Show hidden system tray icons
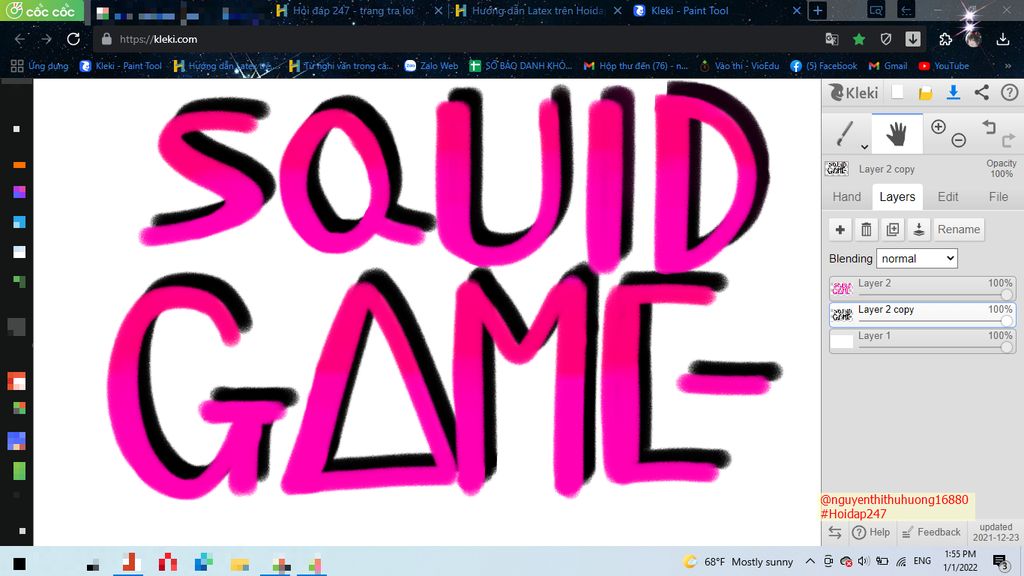The height and width of the screenshot is (576, 1024). pos(810,561)
